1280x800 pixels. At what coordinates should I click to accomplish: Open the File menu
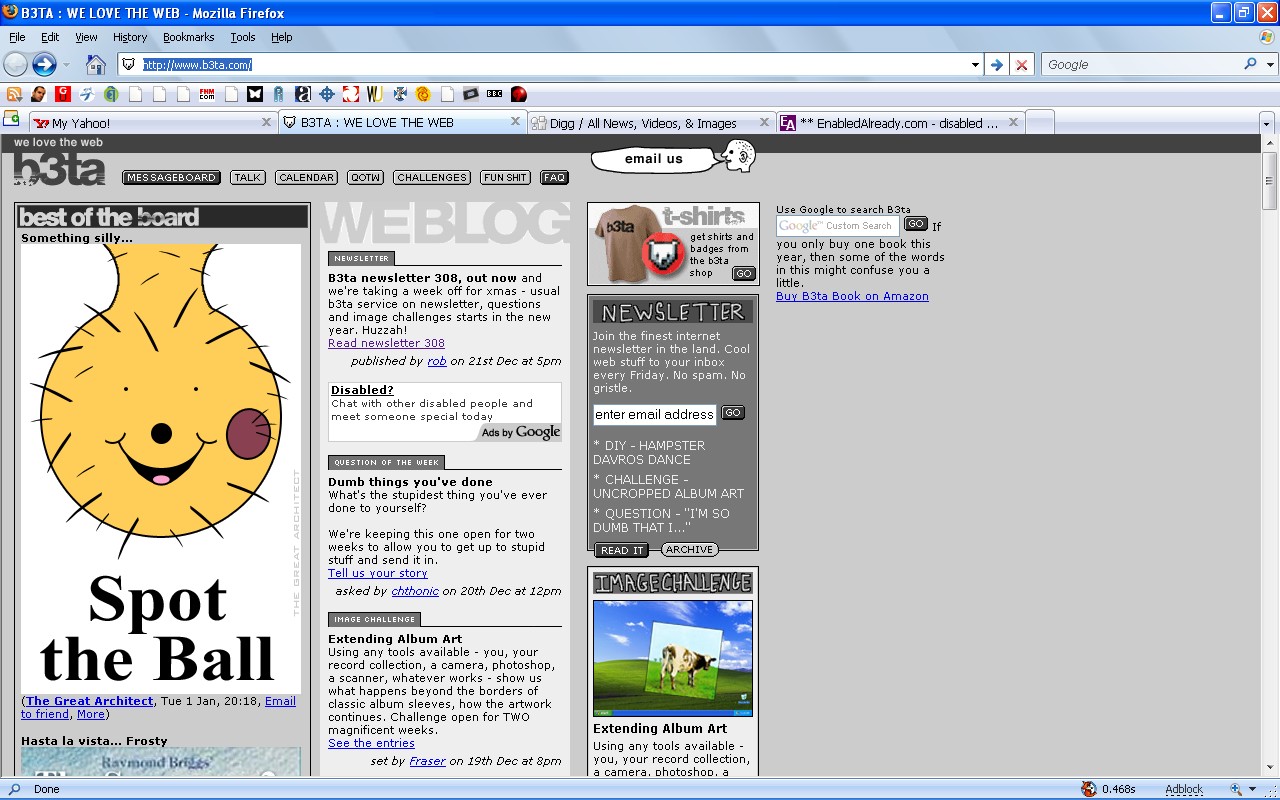click(17, 37)
